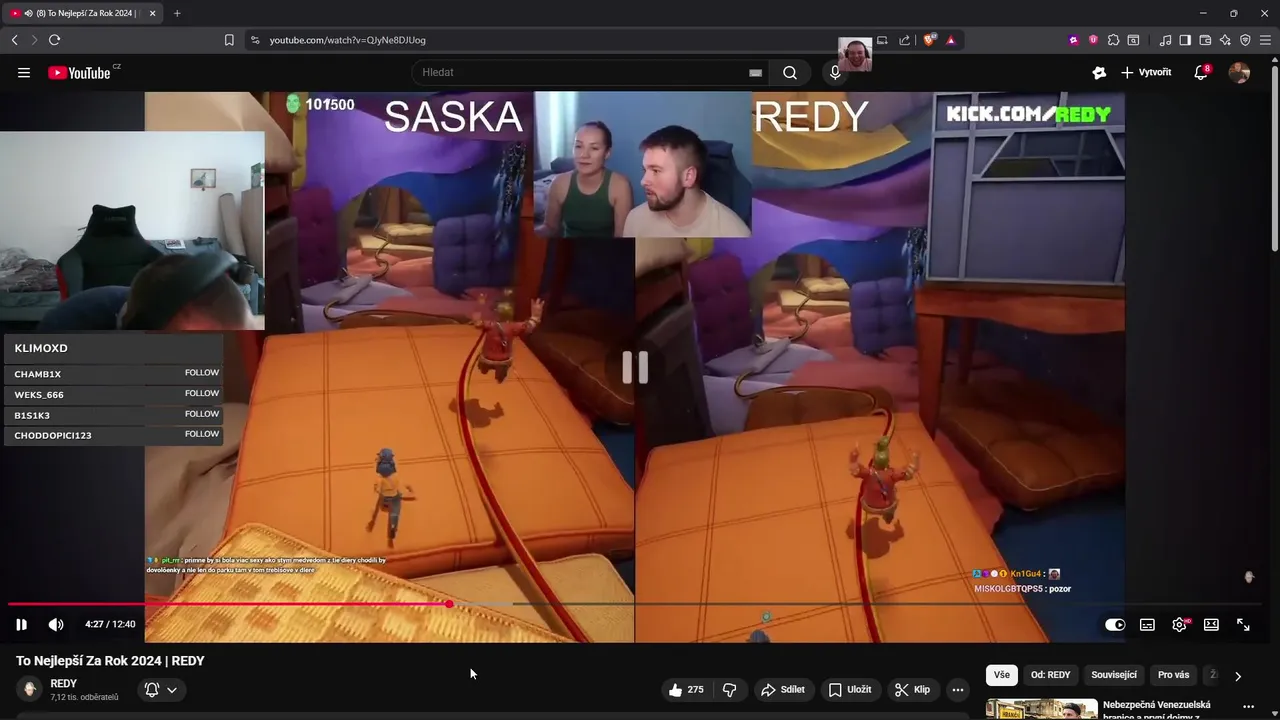This screenshot has width=1280, height=720.
Task: Switch to theater mode
Action: [1211, 624]
